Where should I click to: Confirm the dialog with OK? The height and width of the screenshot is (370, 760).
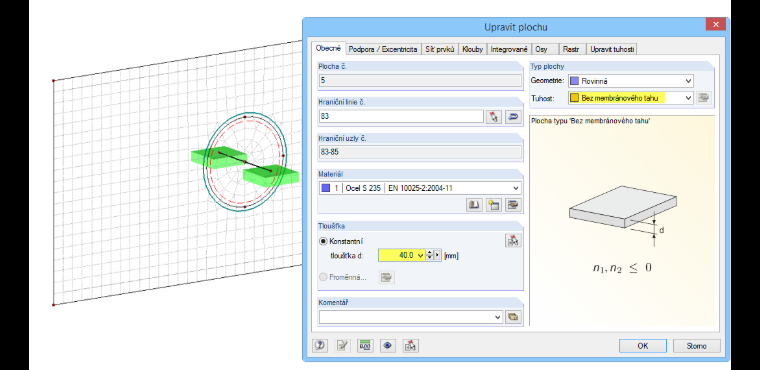(643, 346)
